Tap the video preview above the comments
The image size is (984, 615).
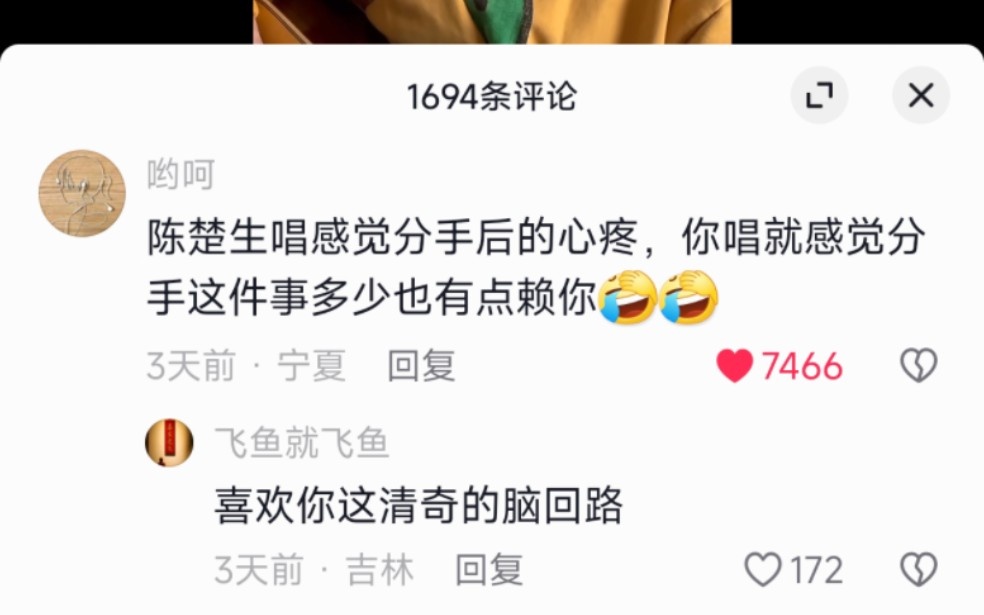[x=492, y=21]
